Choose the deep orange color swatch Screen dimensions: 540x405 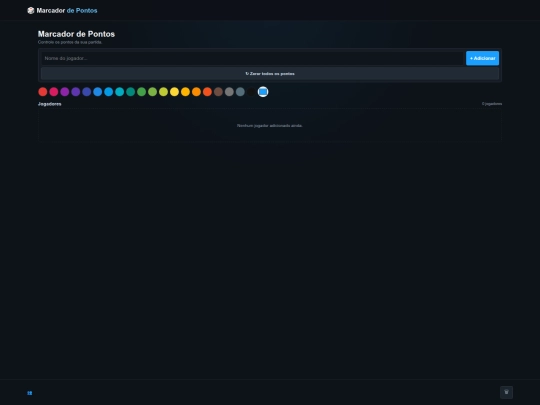[x=207, y=92]
